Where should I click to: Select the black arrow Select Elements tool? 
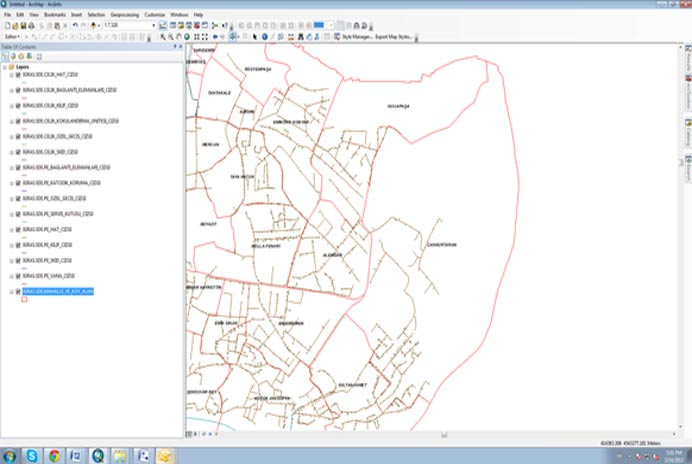(255, 36)
